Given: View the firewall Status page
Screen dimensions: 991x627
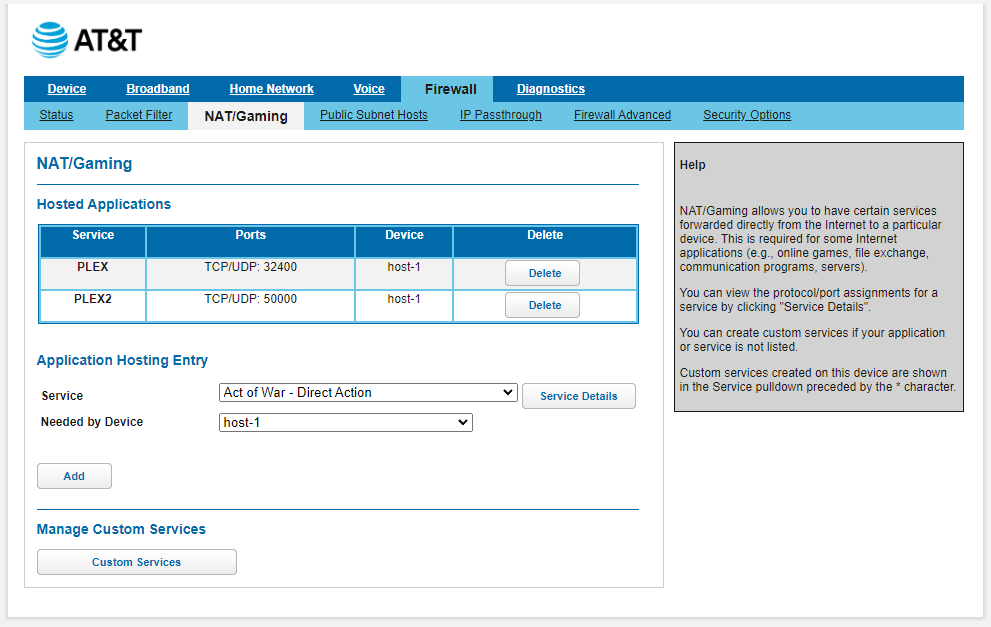Looking at the screenshot, I should (56, 115).
